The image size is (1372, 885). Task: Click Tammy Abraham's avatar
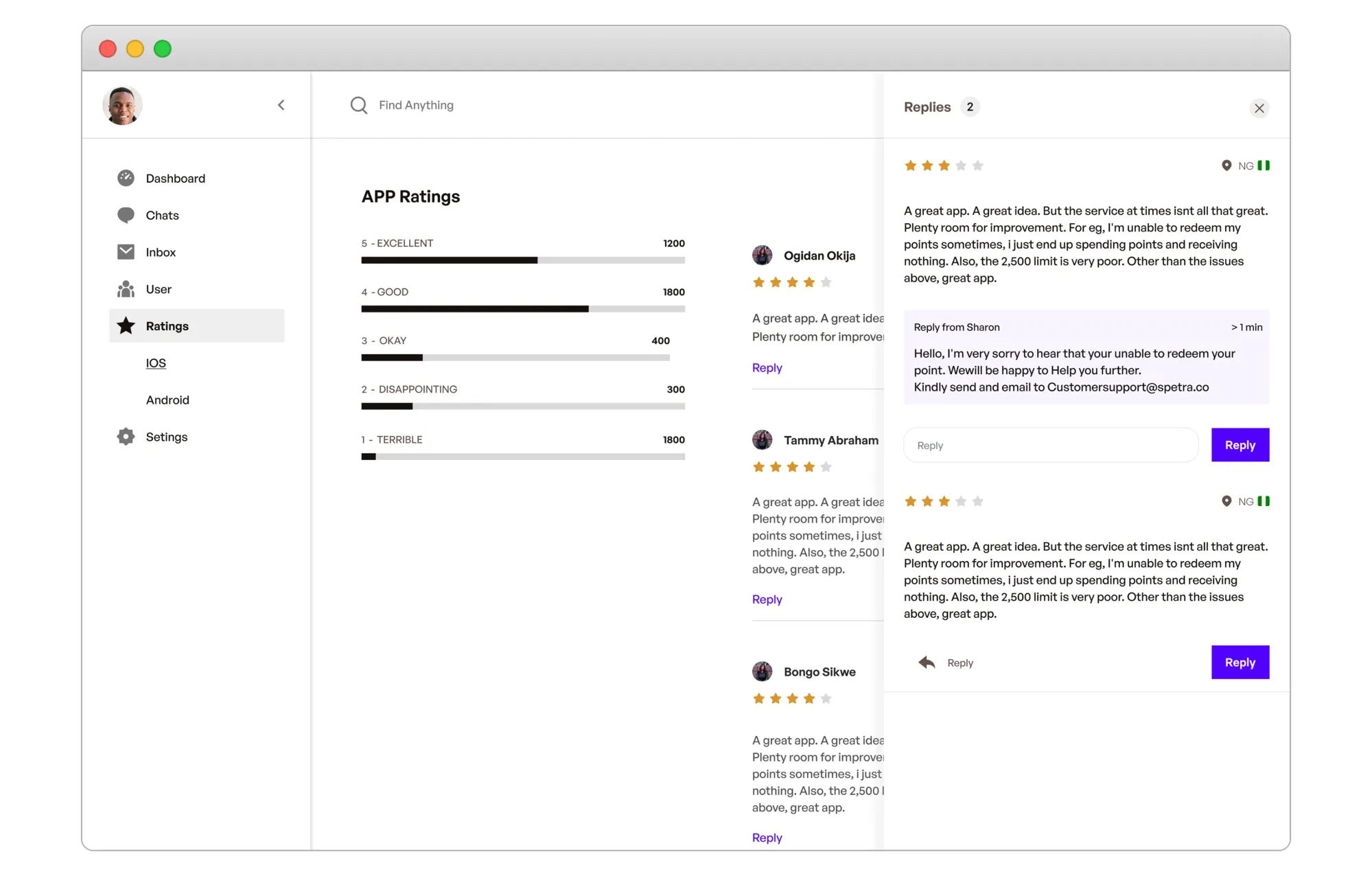[762, 440]
